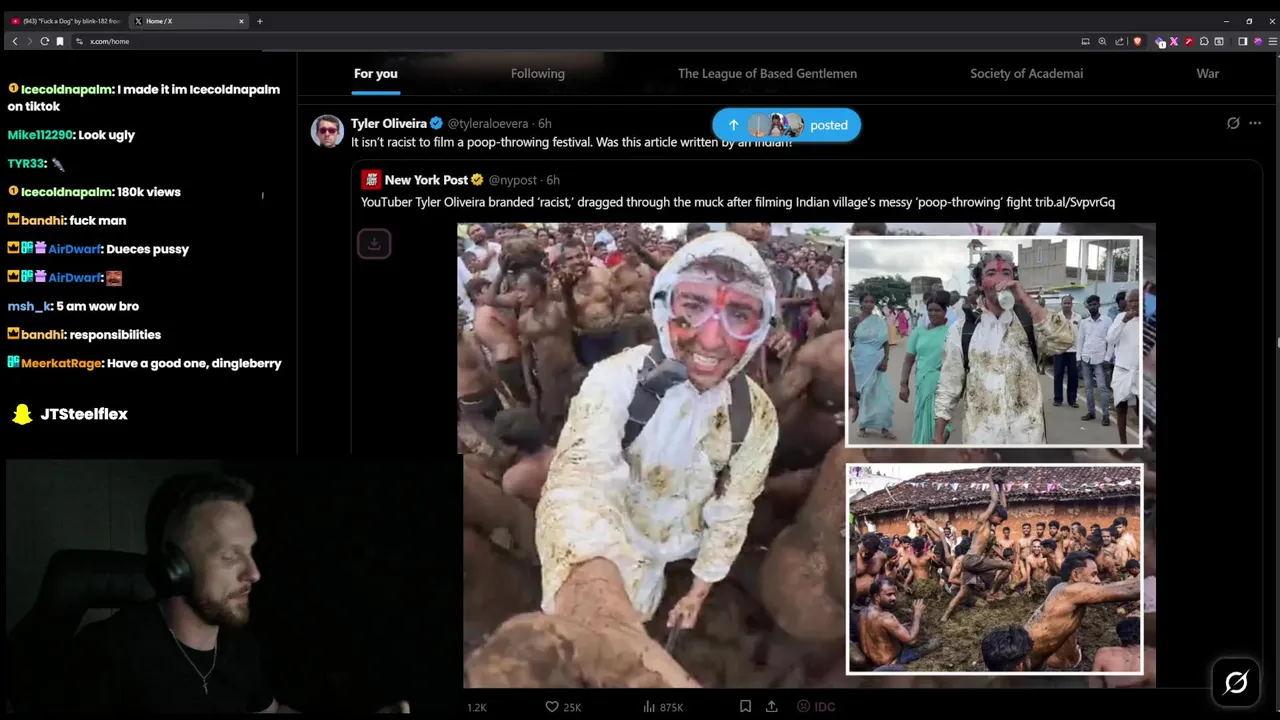This screenshot has width=1280, height=720.
Task: Click chat username Mike112290
Action: [39, 135]
